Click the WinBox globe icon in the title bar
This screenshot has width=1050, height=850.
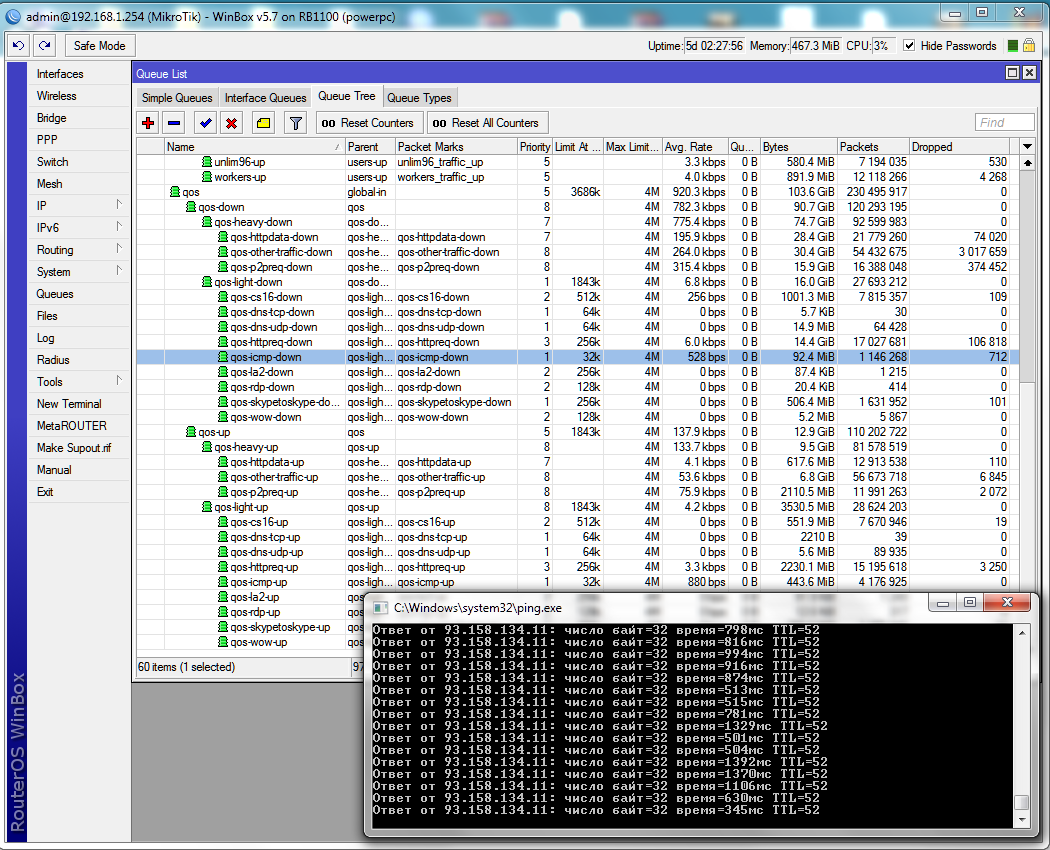(x=11, y=16)
